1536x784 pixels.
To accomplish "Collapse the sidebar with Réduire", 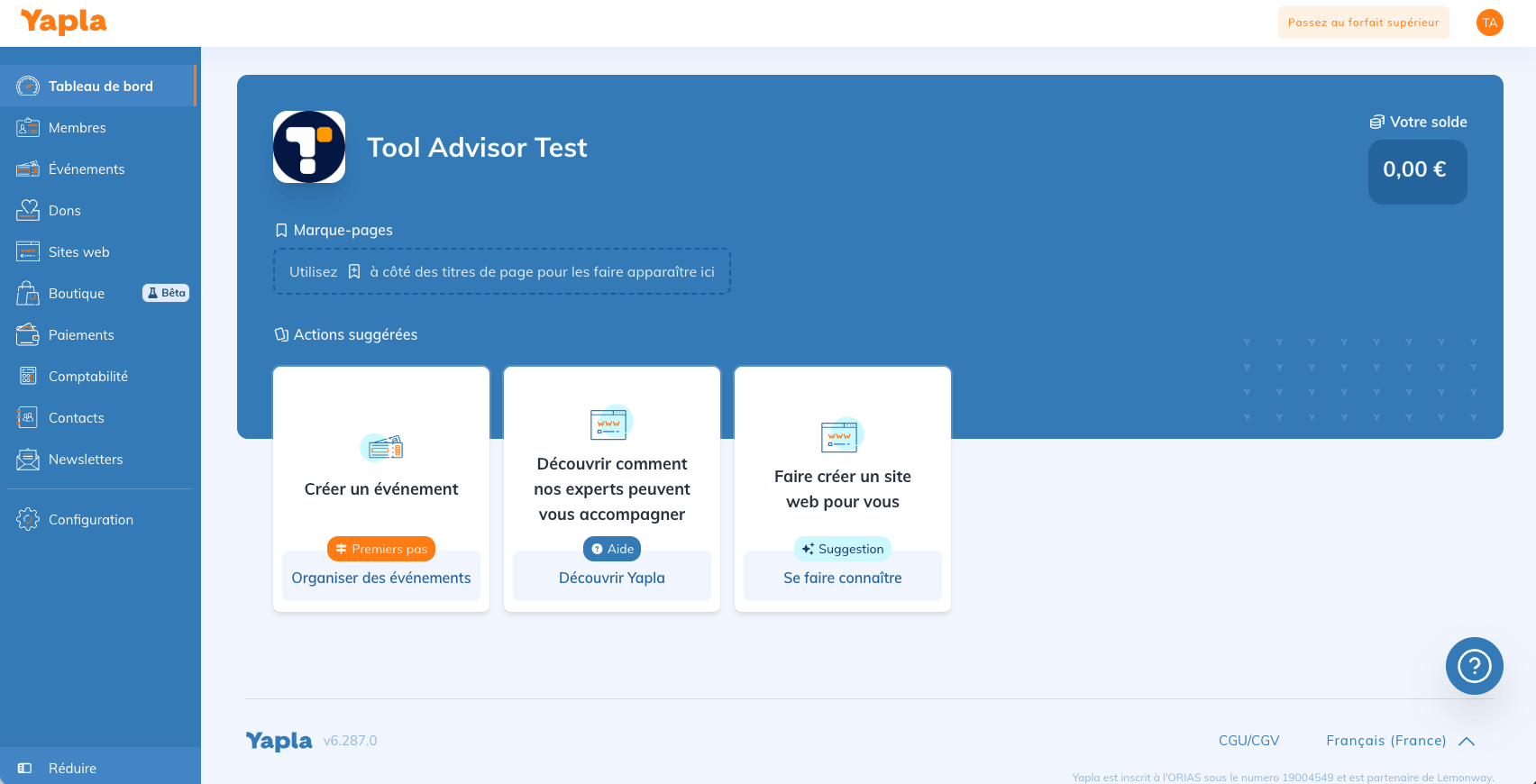I will (x=100, y=768).
